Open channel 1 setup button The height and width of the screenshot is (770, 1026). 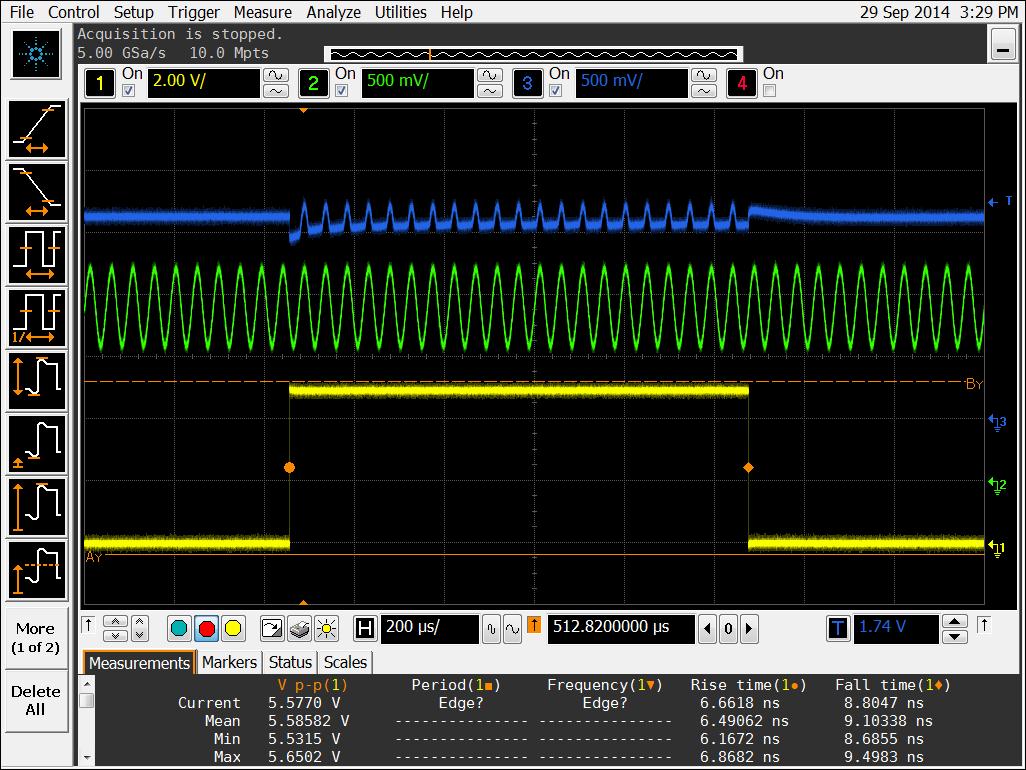[x=99, y=83]
